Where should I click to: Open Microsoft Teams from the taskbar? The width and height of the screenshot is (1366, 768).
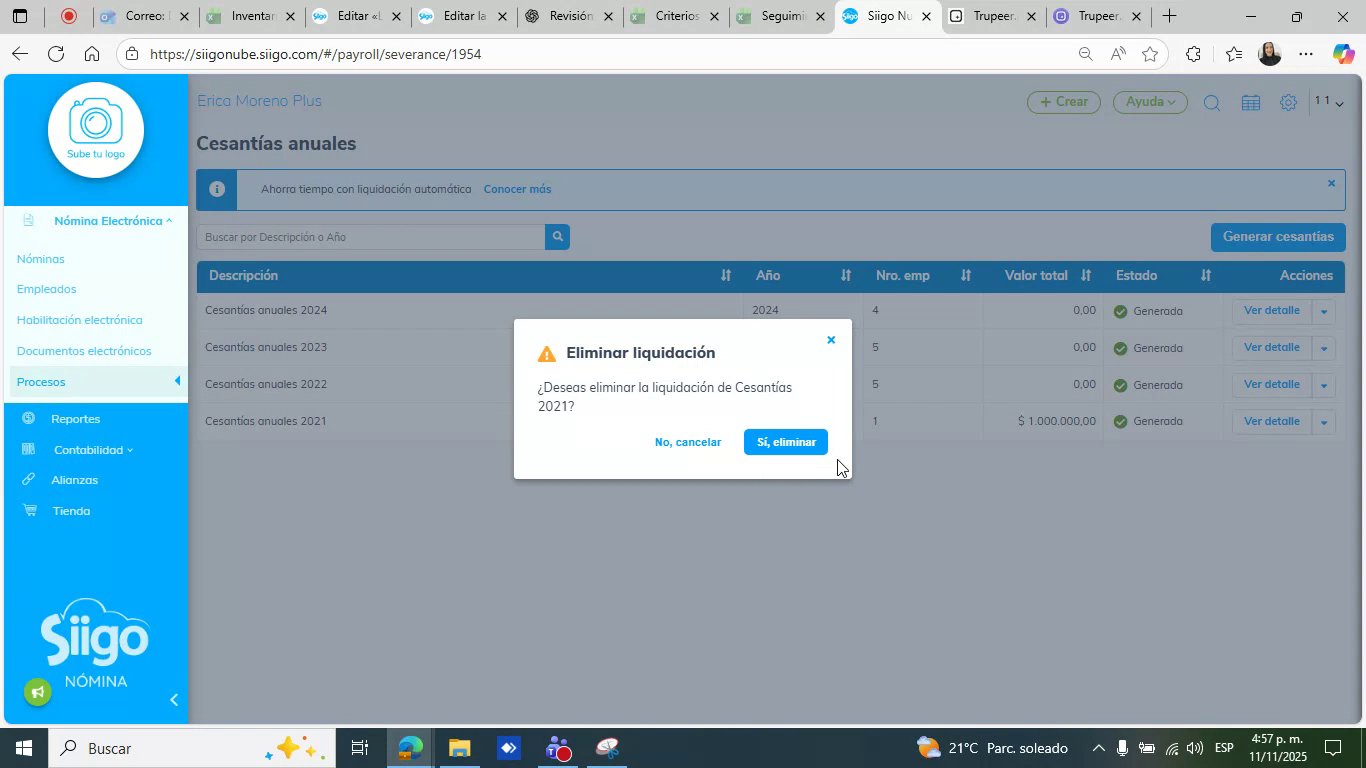pyautogui.click(x=558, y=748)
